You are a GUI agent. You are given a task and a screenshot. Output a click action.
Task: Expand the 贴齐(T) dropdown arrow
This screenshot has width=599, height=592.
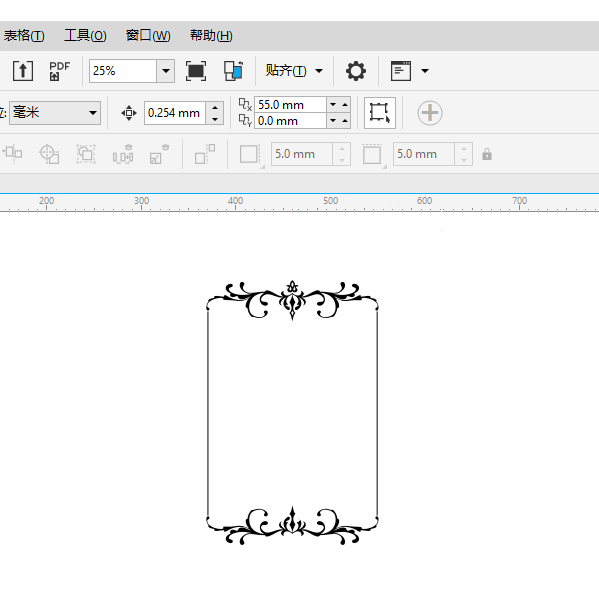(x=319, y=71)
